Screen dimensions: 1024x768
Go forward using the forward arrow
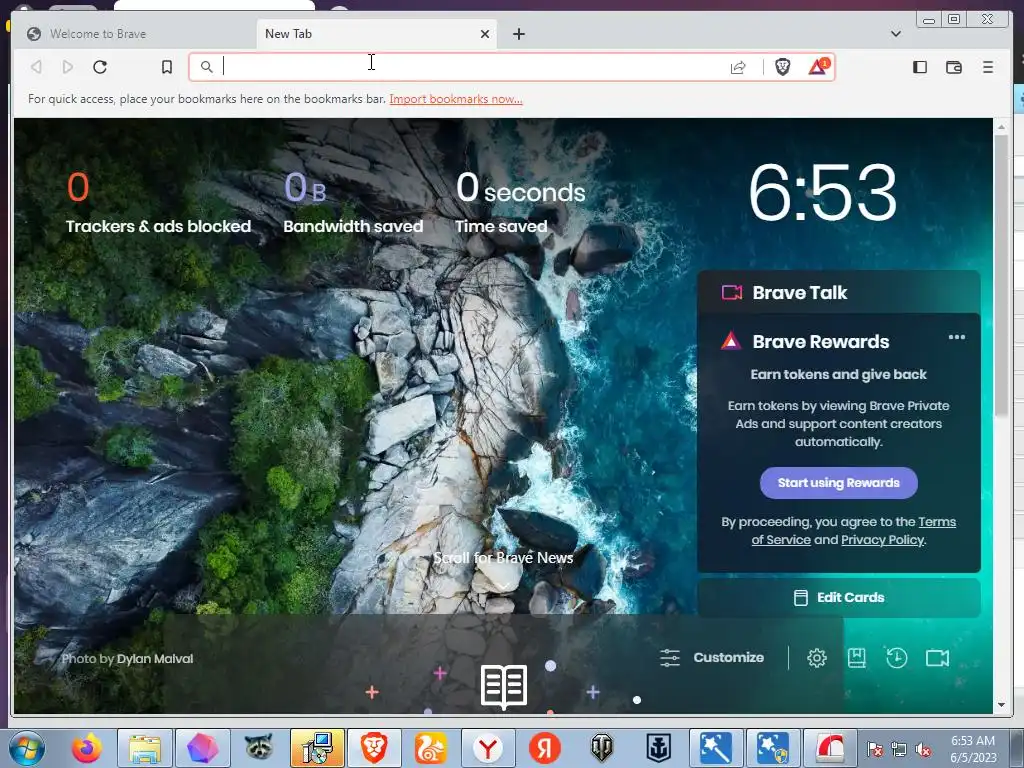tap(67, 67)
